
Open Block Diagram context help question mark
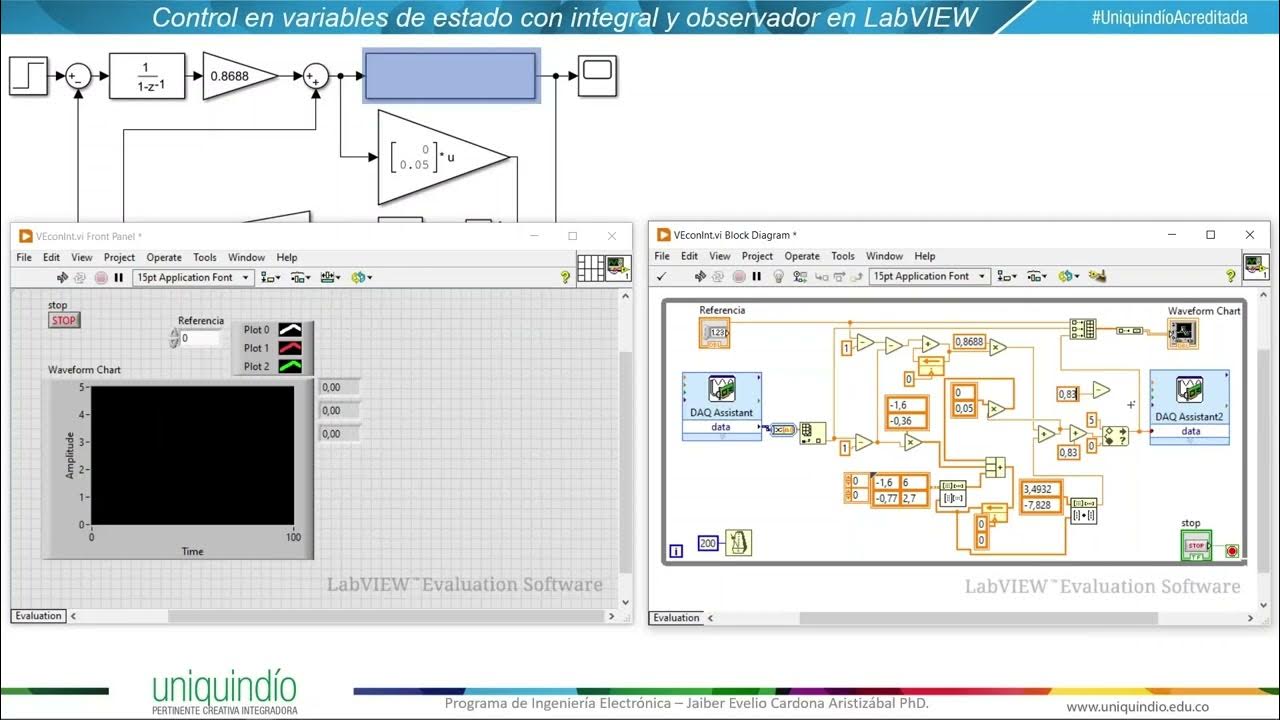click(1231, 276)
